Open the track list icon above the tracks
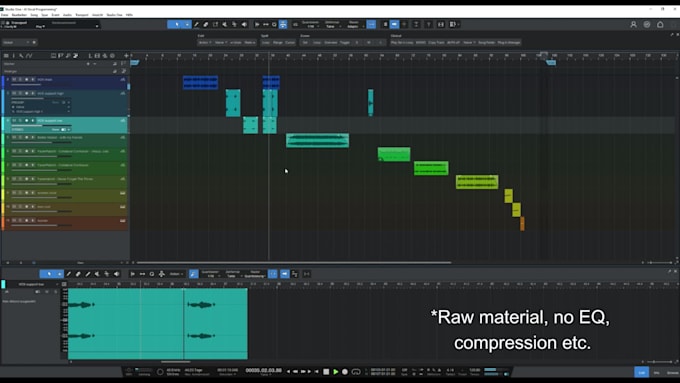The image size is (680, 383). (x=6, y=56)
